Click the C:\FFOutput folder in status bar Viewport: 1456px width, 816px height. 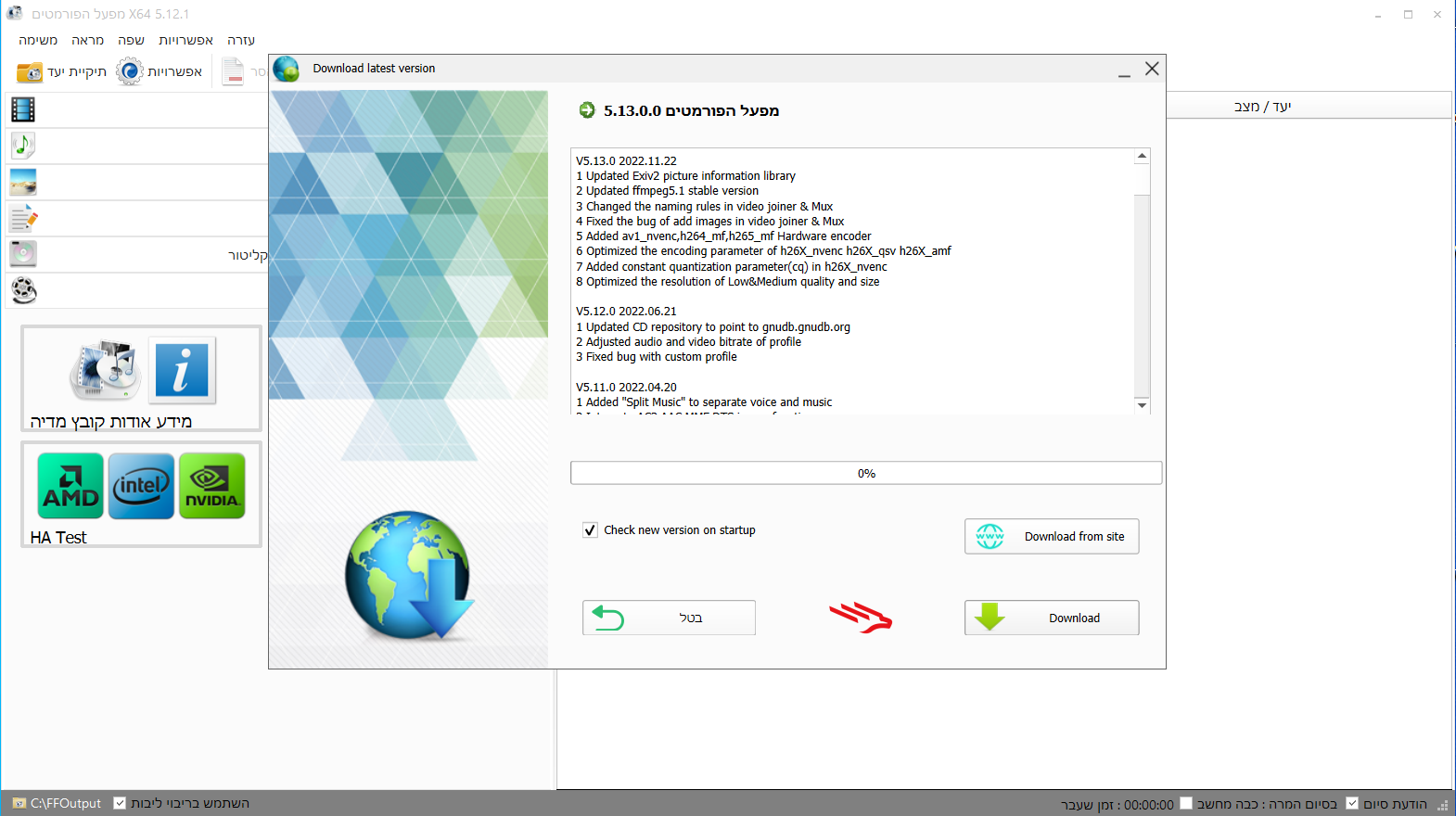(57, 803)
